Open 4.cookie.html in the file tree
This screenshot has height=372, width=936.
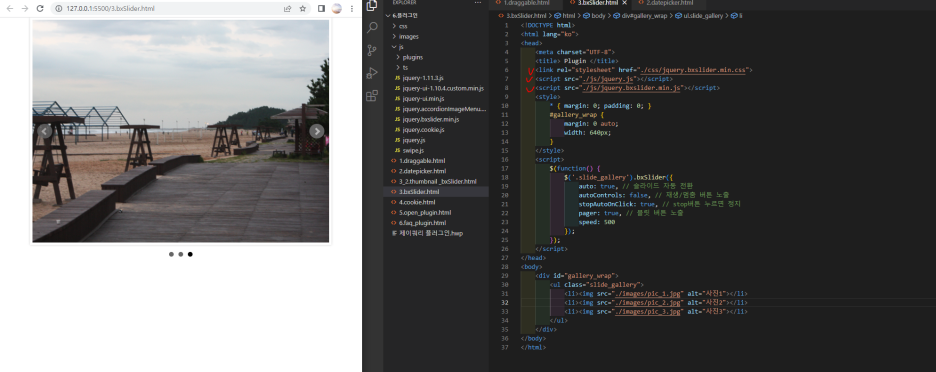417,202
